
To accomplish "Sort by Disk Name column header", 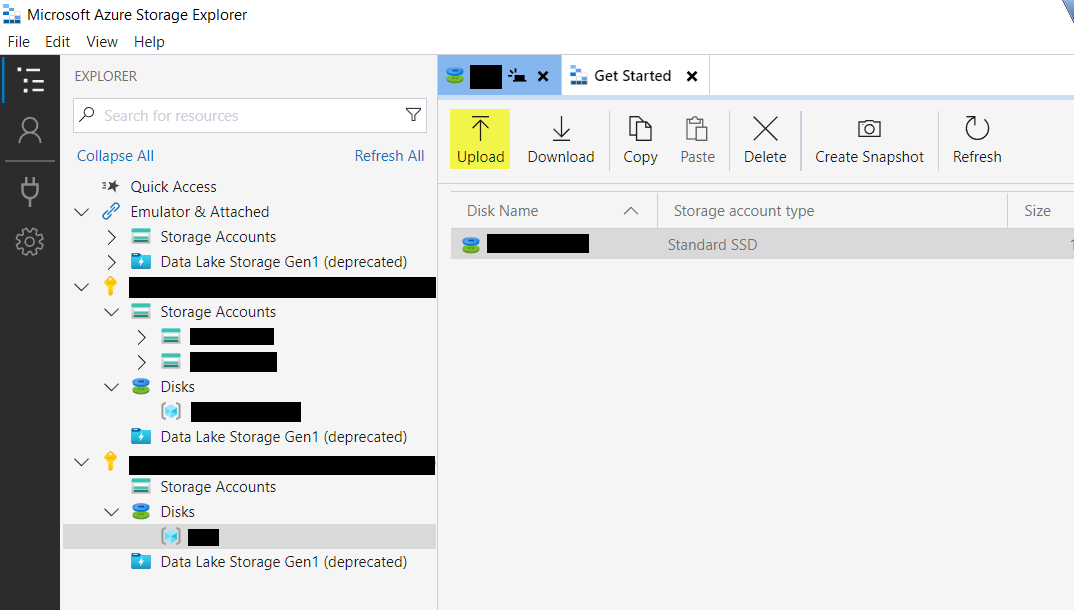I will (554, 211).
